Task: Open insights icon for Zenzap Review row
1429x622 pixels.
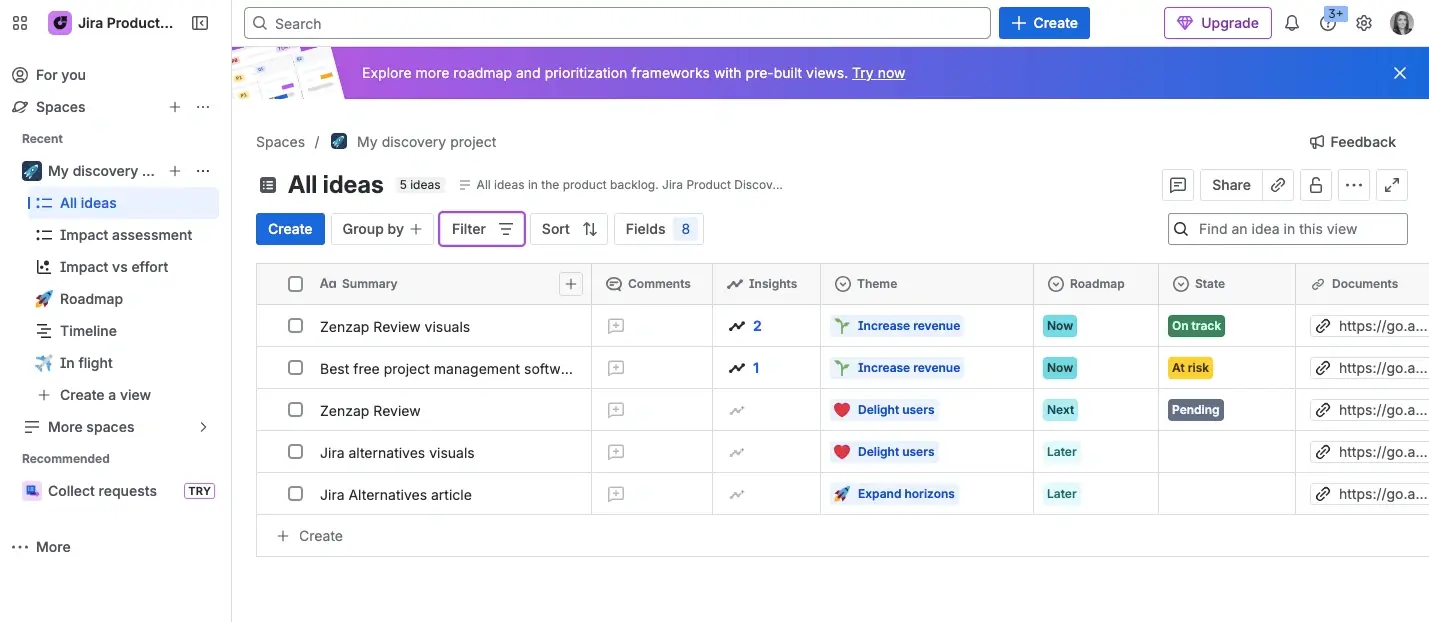Action: [737, 410]
